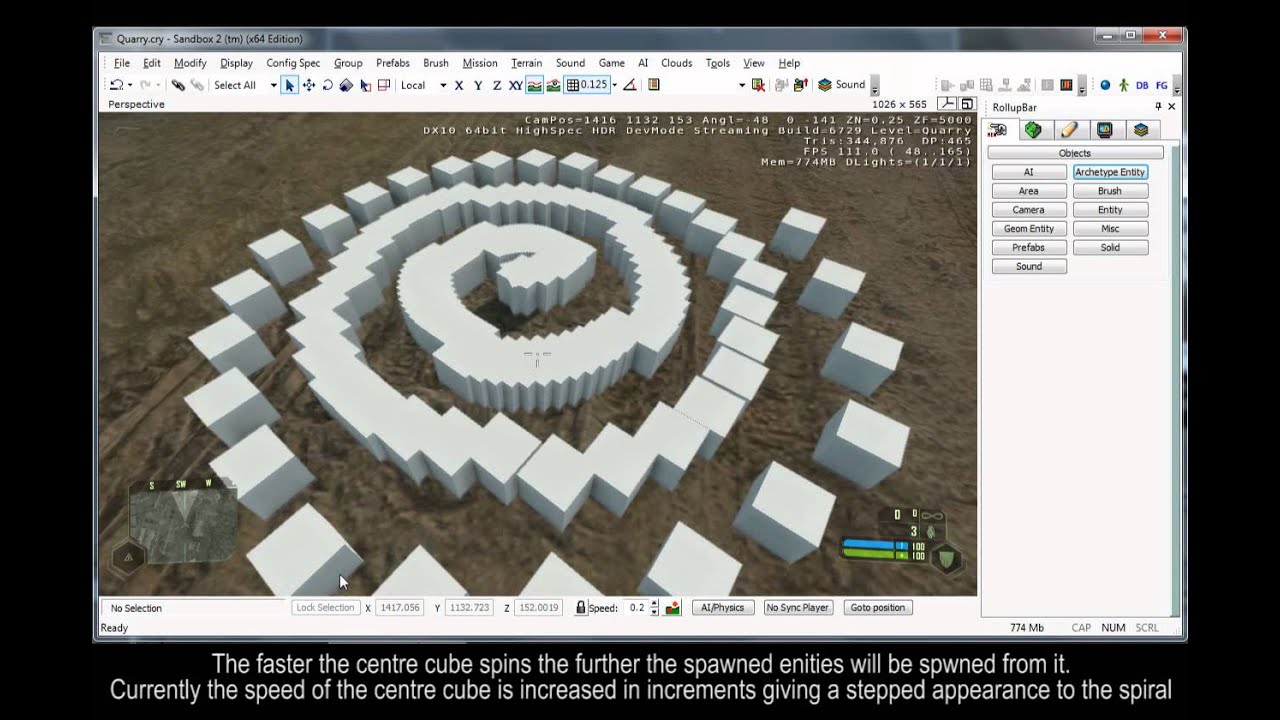Click the Goto position button
The image size is (1280, 720).
coord(877,608)
